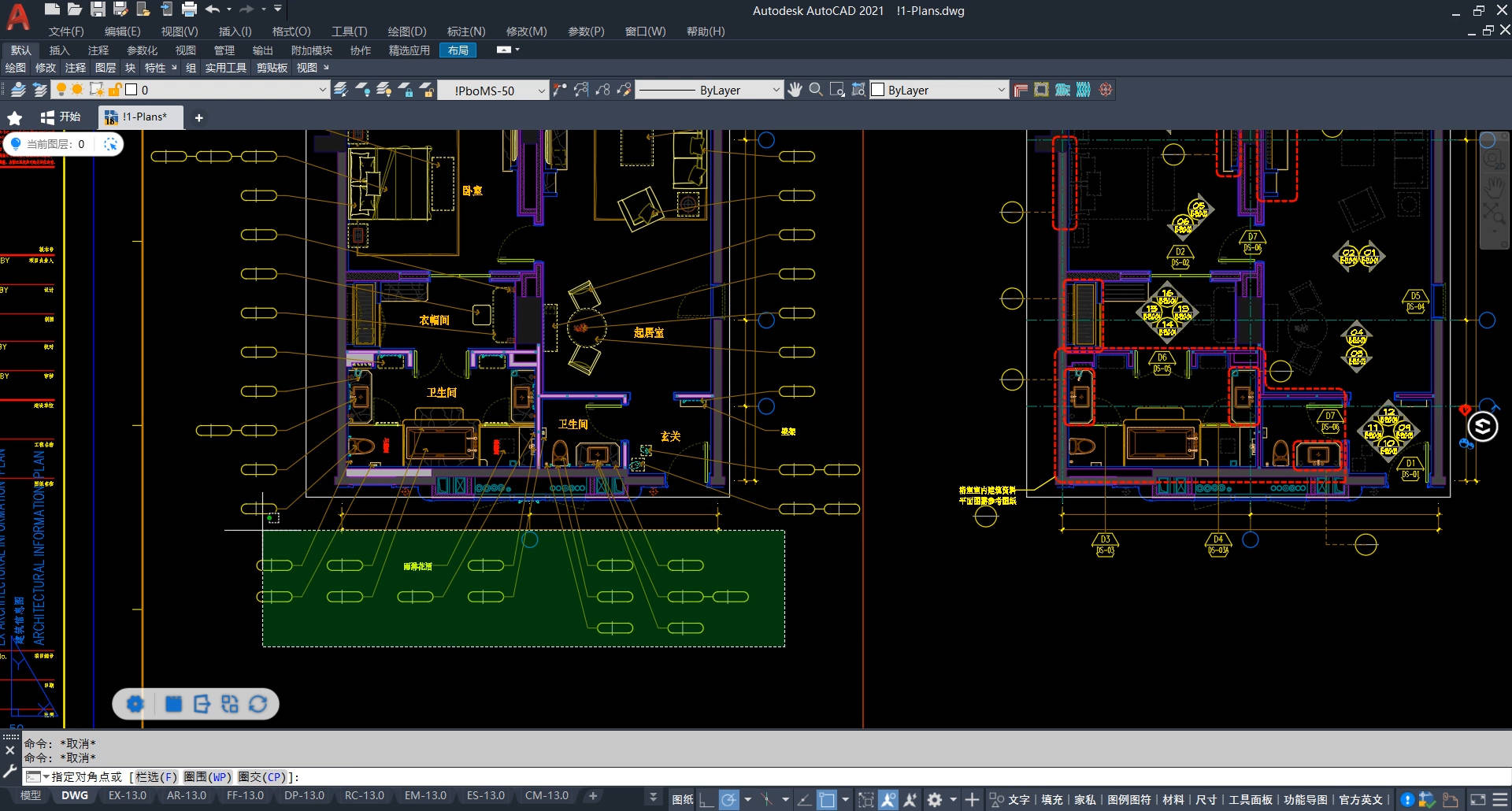The height and width of the screenshot is (811, 1512).
Task: Switch to the 参数化 ribbon tab
Action: click(143, 50)
